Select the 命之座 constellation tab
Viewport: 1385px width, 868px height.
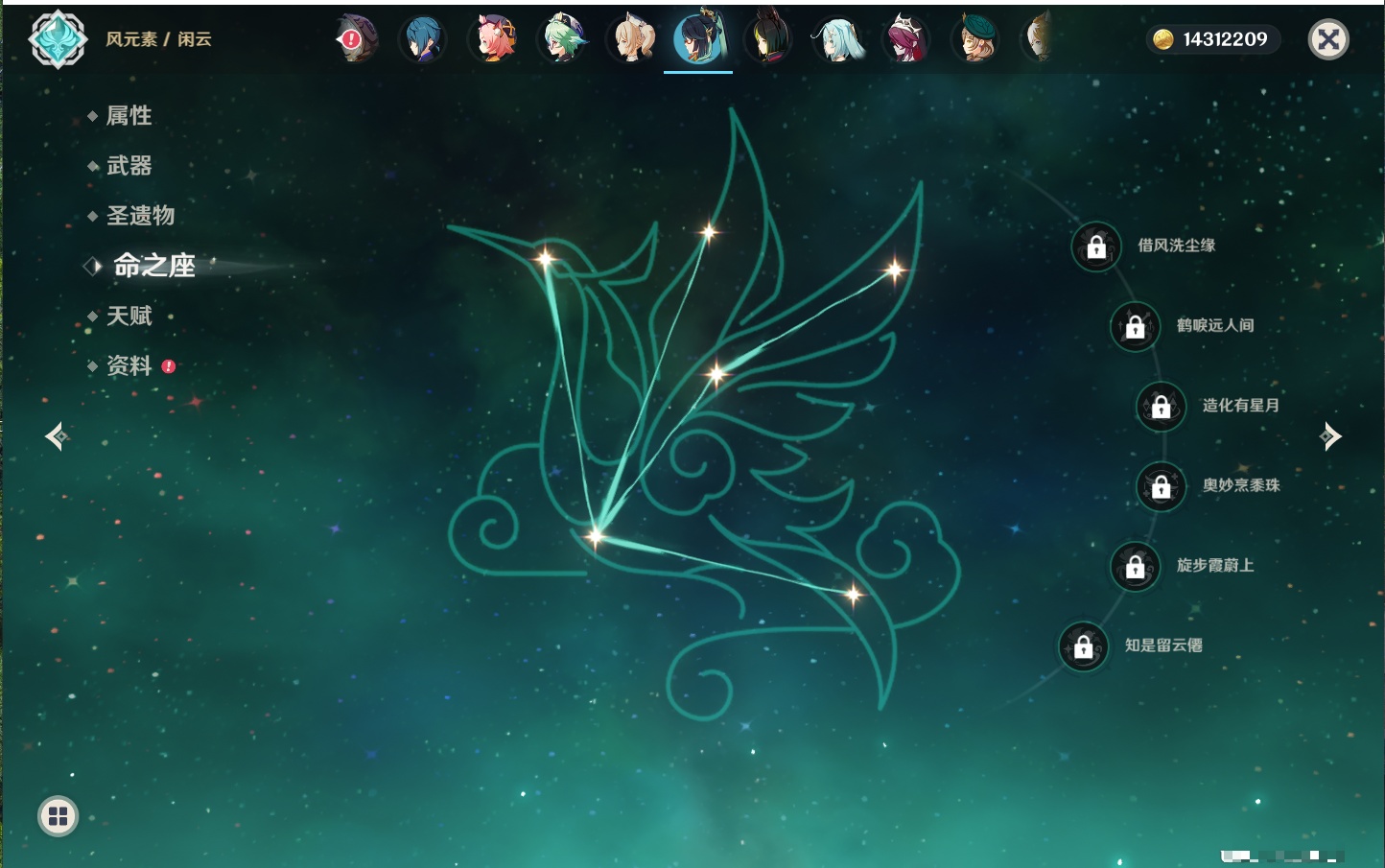[x=153, y=266]
